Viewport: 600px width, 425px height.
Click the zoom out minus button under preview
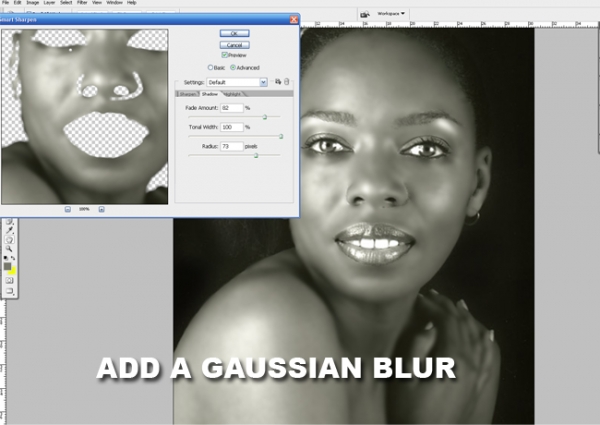68,209
